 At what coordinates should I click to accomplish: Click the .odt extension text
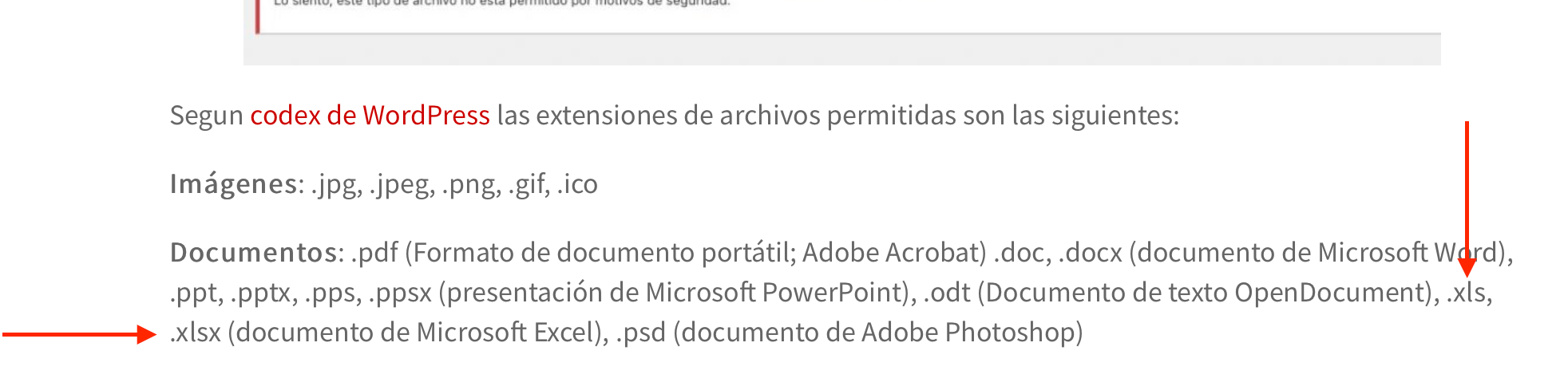947,293
